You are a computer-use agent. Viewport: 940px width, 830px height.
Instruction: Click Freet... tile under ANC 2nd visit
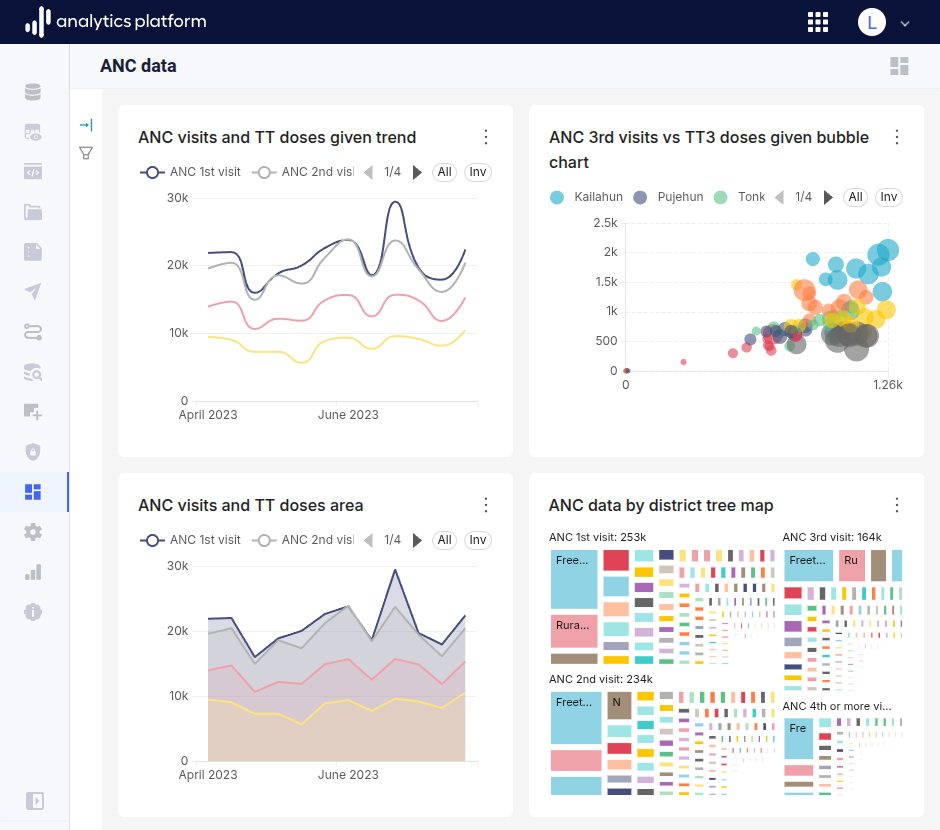click(576, 718)
